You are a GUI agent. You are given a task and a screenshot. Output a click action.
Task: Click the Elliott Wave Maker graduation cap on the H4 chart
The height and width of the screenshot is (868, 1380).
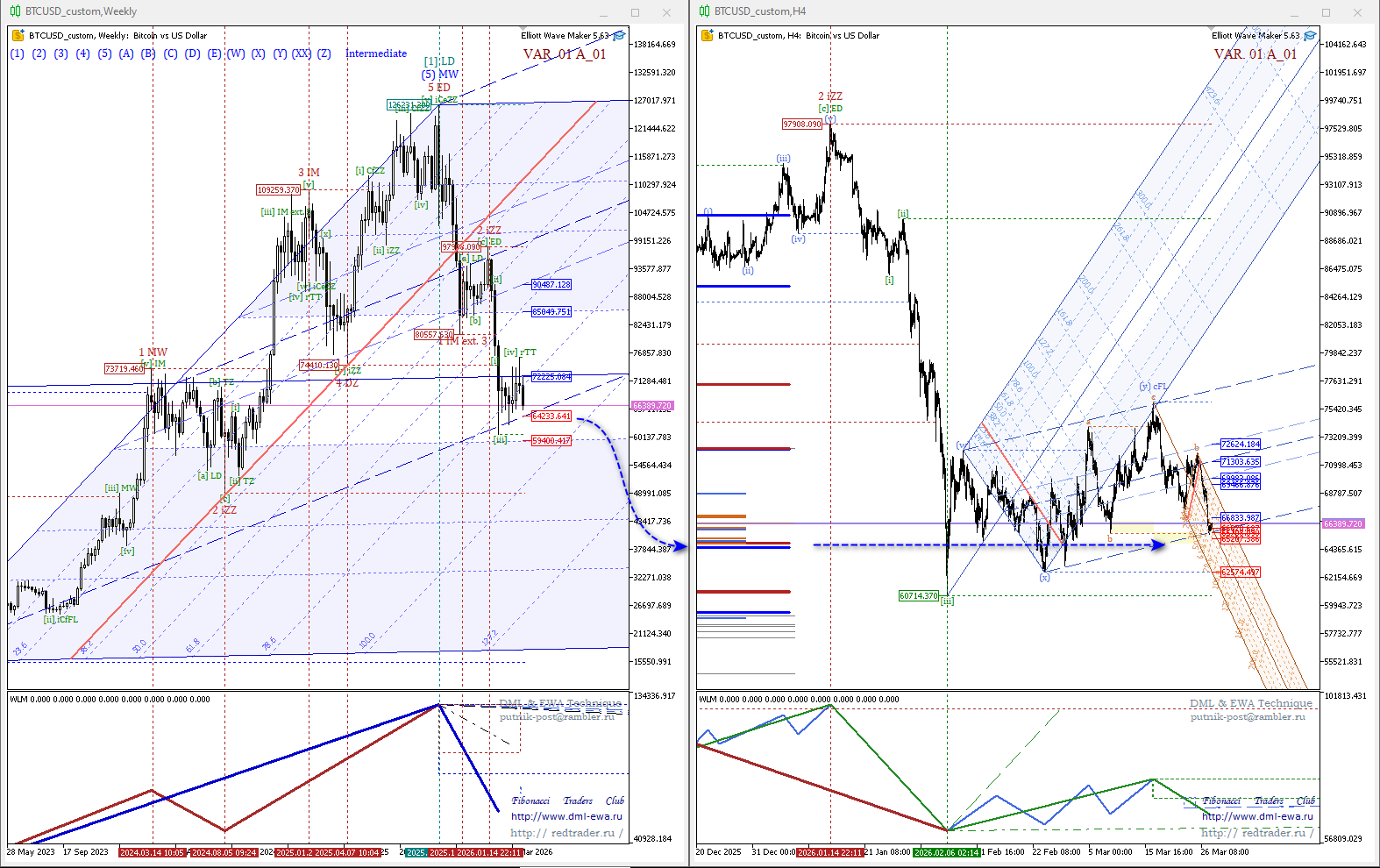1310,36
